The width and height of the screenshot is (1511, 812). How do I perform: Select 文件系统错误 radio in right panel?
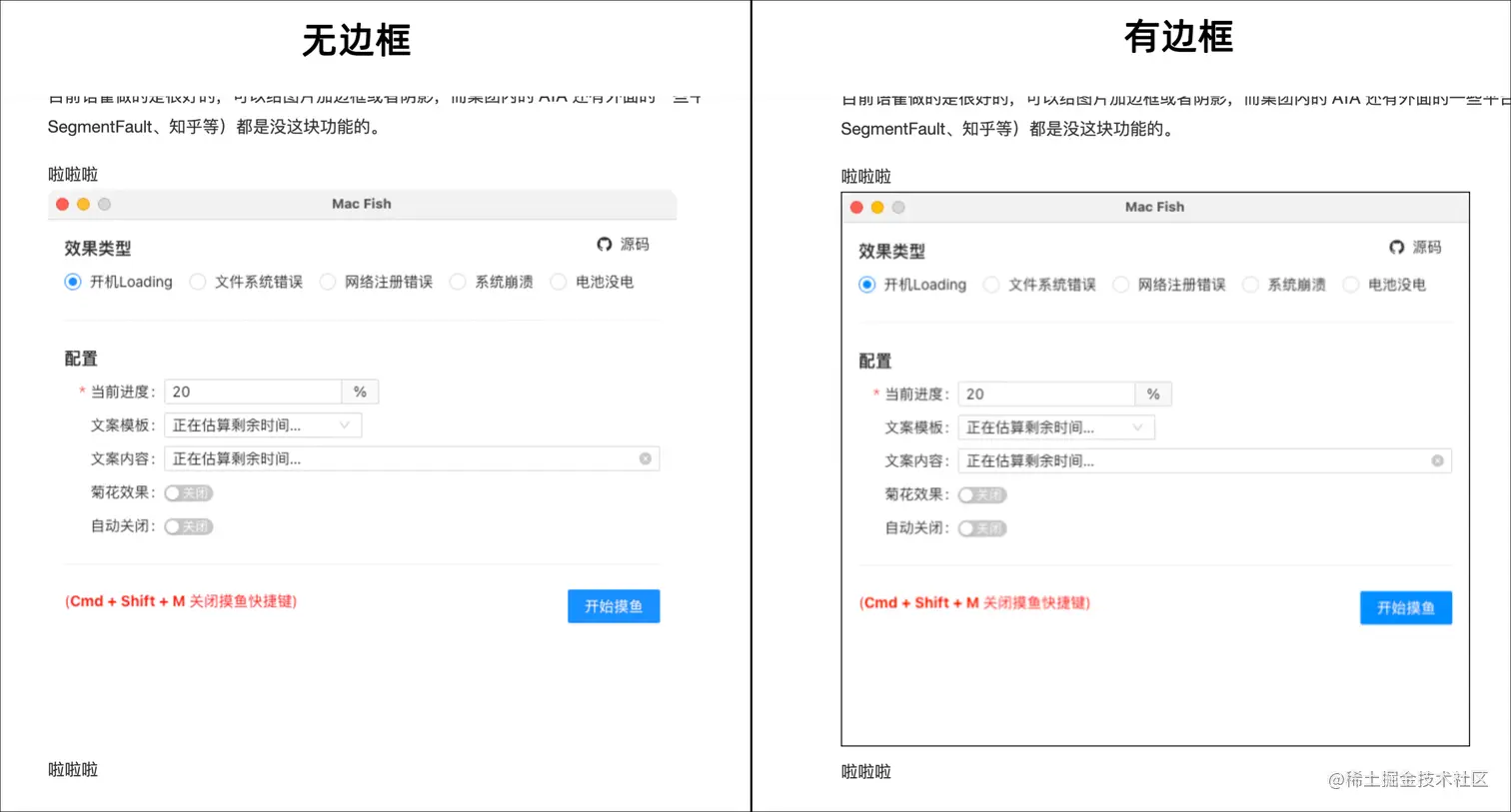point(991,285)
